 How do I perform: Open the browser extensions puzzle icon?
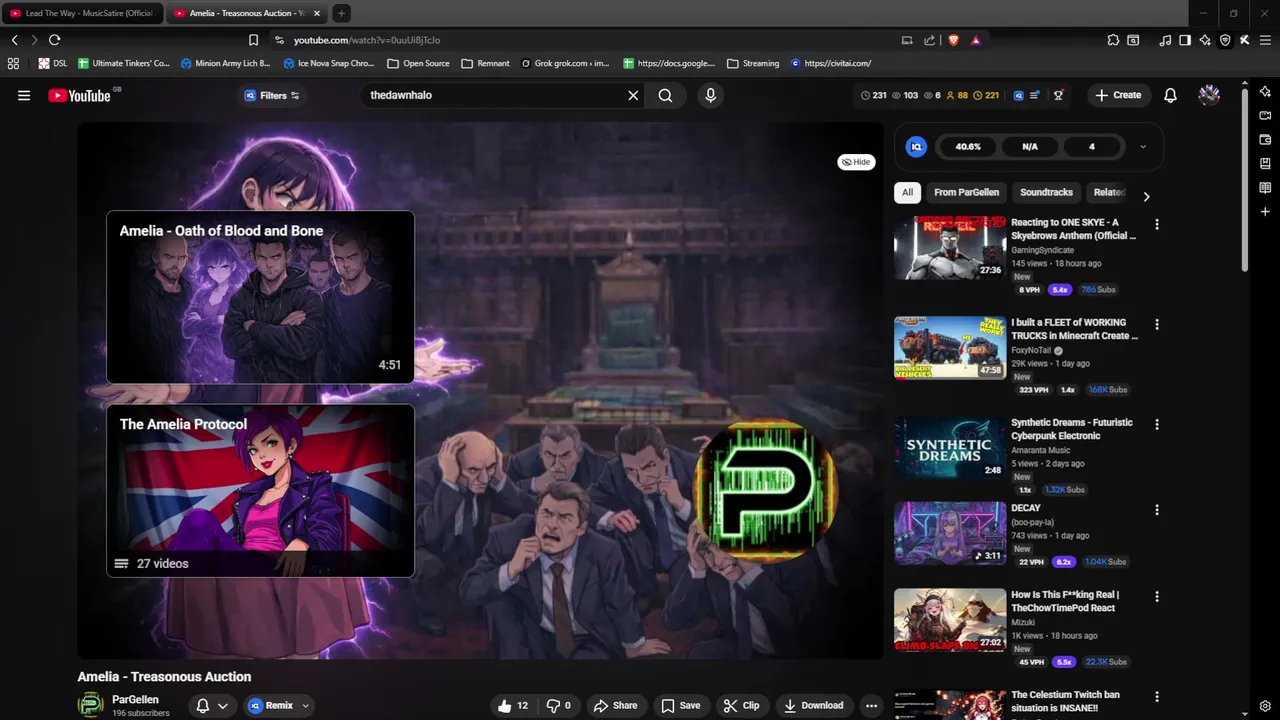click(x=1113, y=40)
